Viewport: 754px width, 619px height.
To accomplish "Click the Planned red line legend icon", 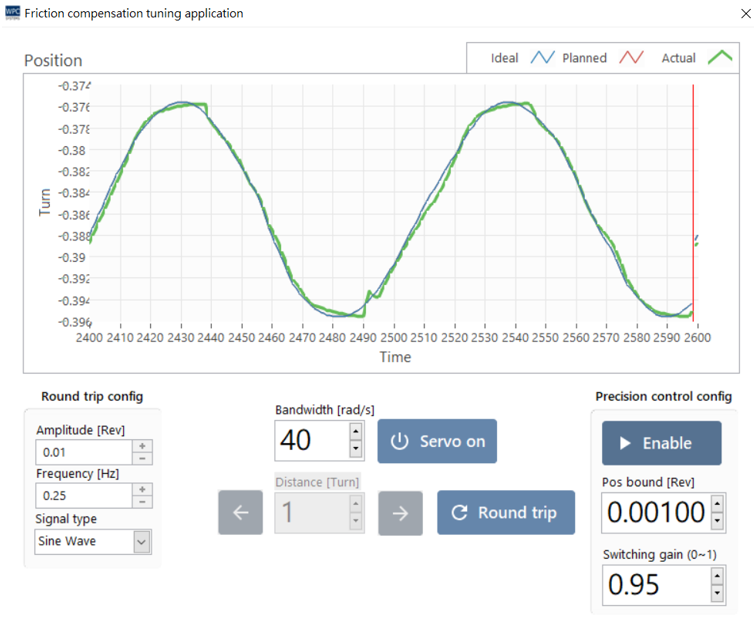I will pyautogui.click(x=631, y=58).
